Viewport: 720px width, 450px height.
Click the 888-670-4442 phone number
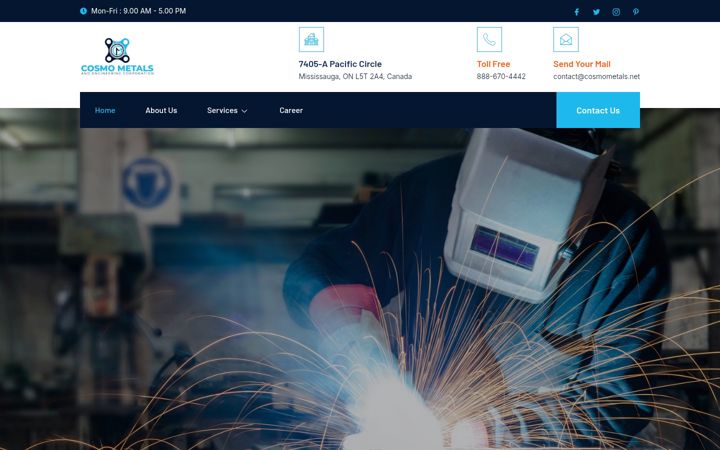501,76
